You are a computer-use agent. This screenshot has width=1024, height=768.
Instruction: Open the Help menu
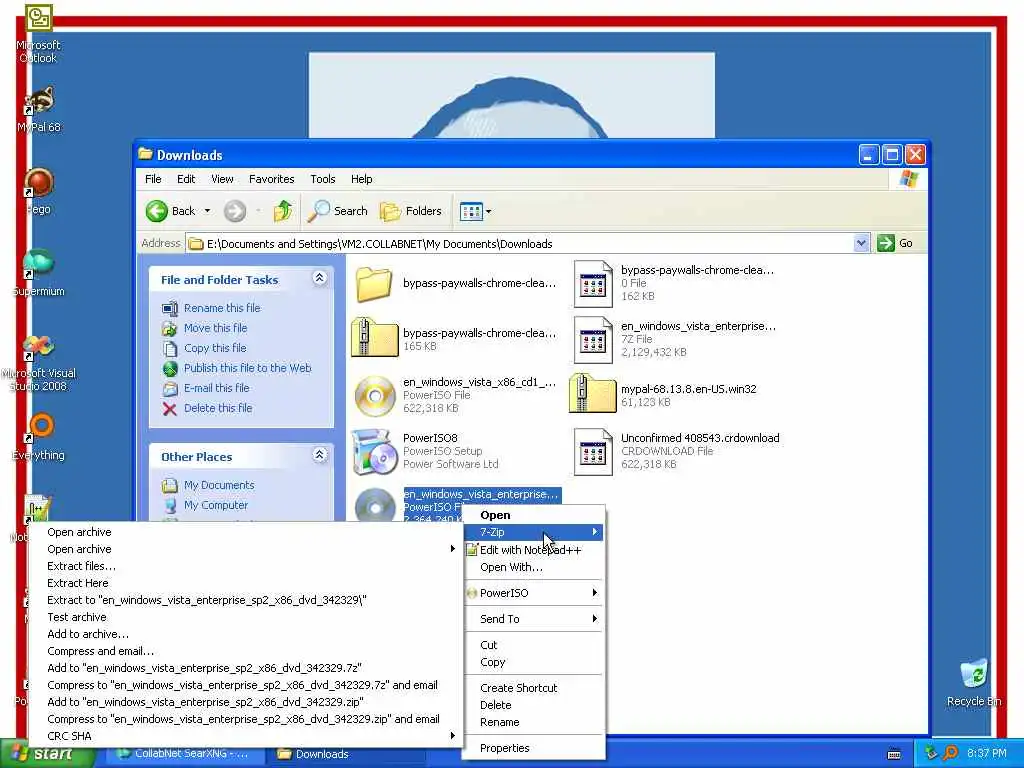point(362,179)
